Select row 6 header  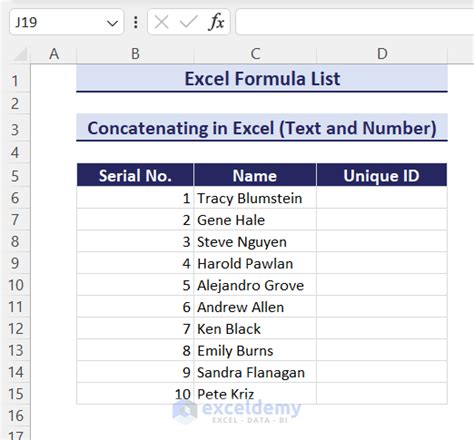[x=15, y=198]
